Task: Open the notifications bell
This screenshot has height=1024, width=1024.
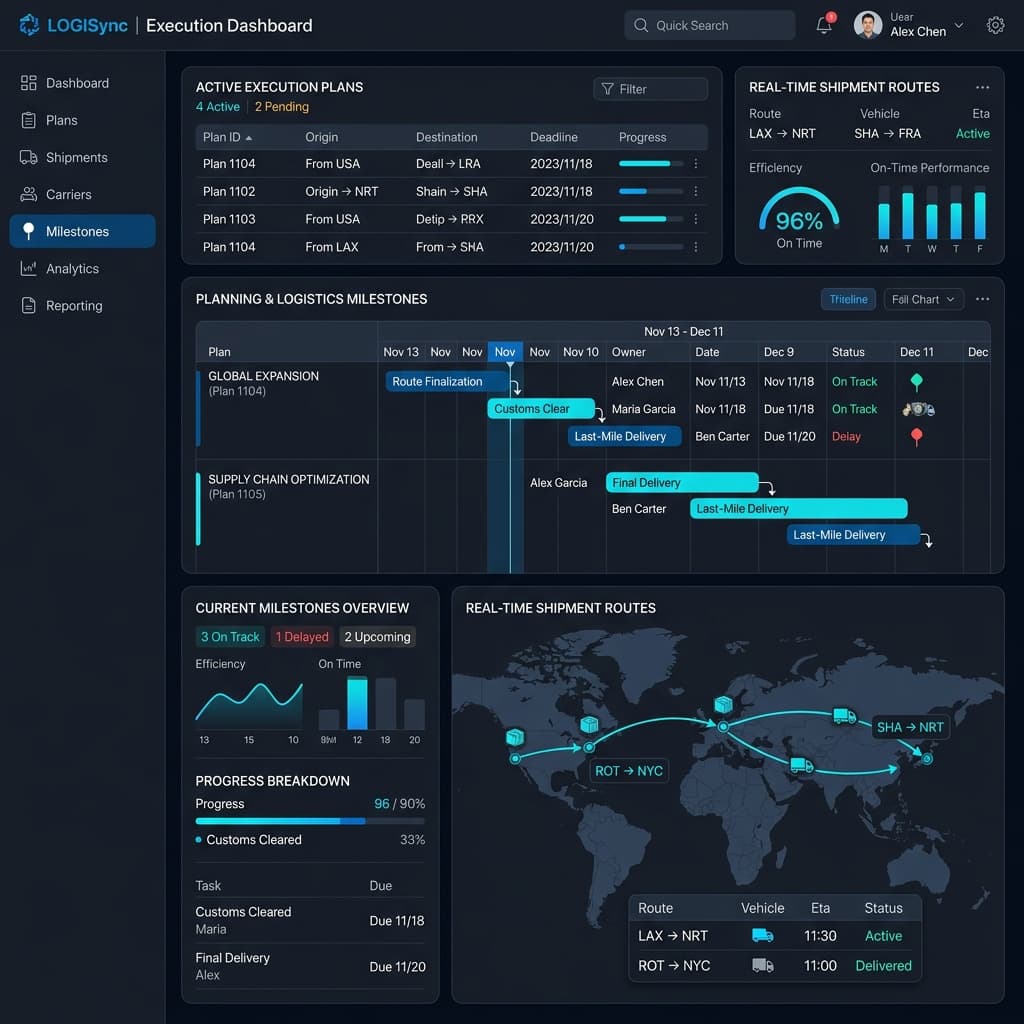Action: pos(824,25)
